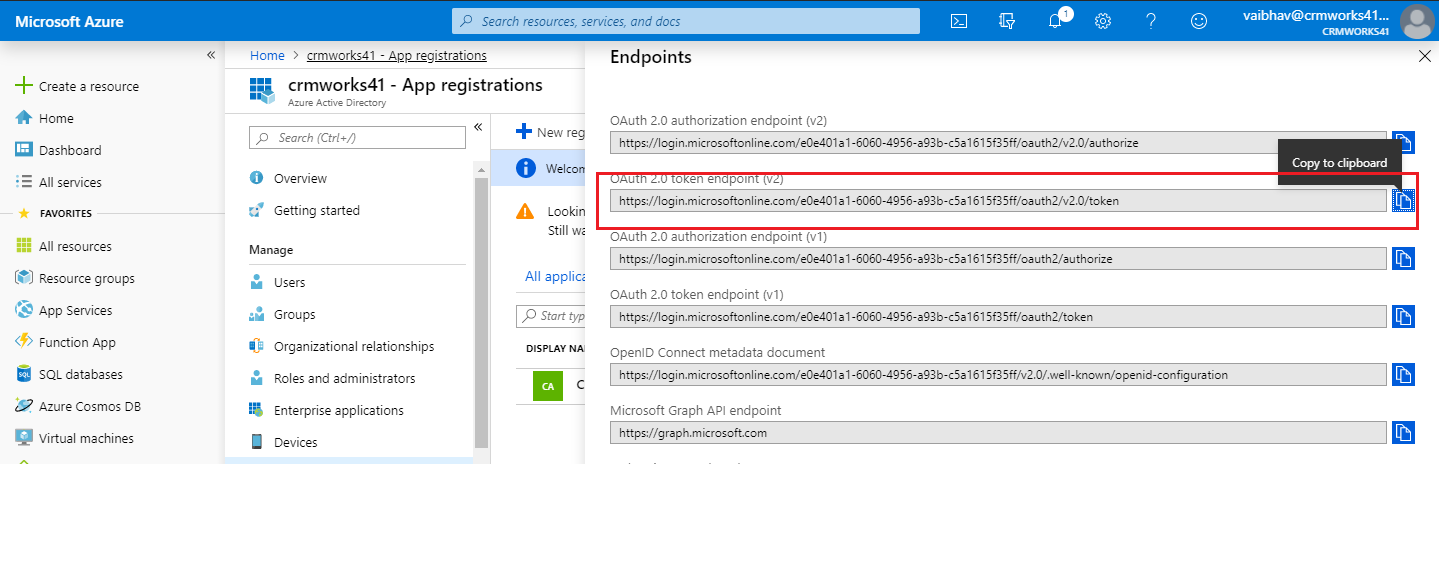The image size is (1439, 580).
Task: Collapse the App registrations resource menu
Action: (478, 126)
